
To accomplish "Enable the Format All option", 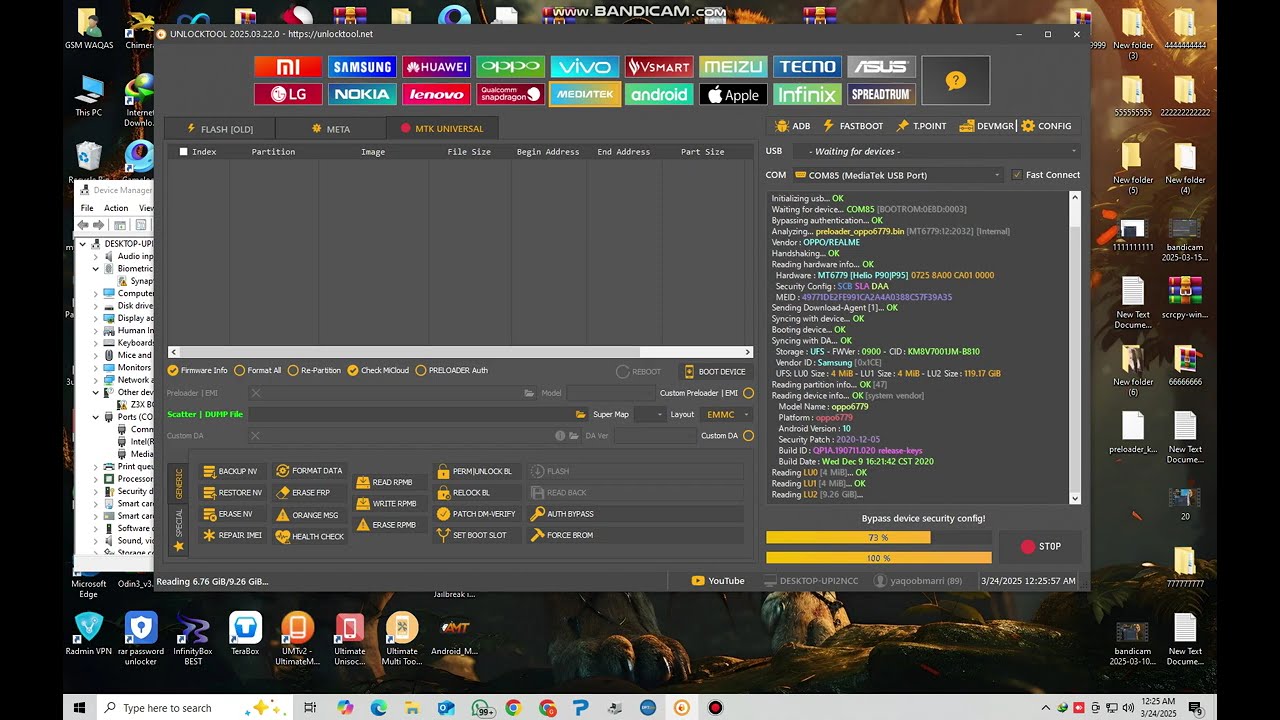I will (x=258, y=371).
